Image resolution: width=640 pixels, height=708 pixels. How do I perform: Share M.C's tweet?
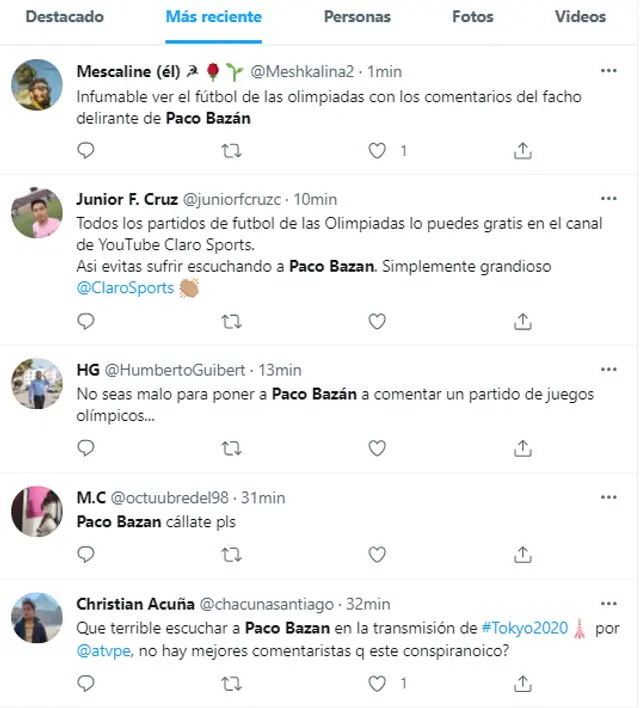point(522,553)
